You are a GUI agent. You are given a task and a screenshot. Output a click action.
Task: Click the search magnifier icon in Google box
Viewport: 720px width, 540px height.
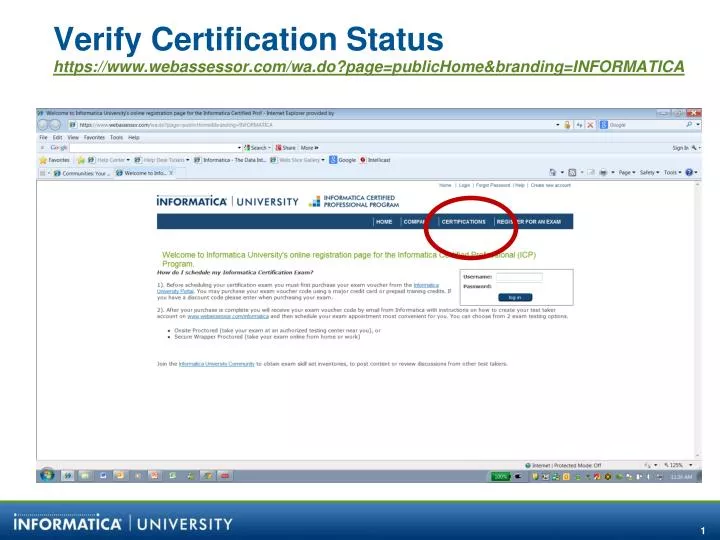pyautogui.click(x=689, y=124)
